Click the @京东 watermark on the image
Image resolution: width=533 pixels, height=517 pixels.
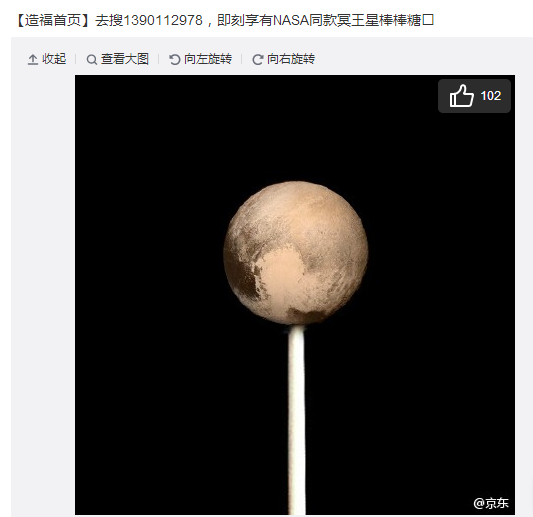point(491,503)
